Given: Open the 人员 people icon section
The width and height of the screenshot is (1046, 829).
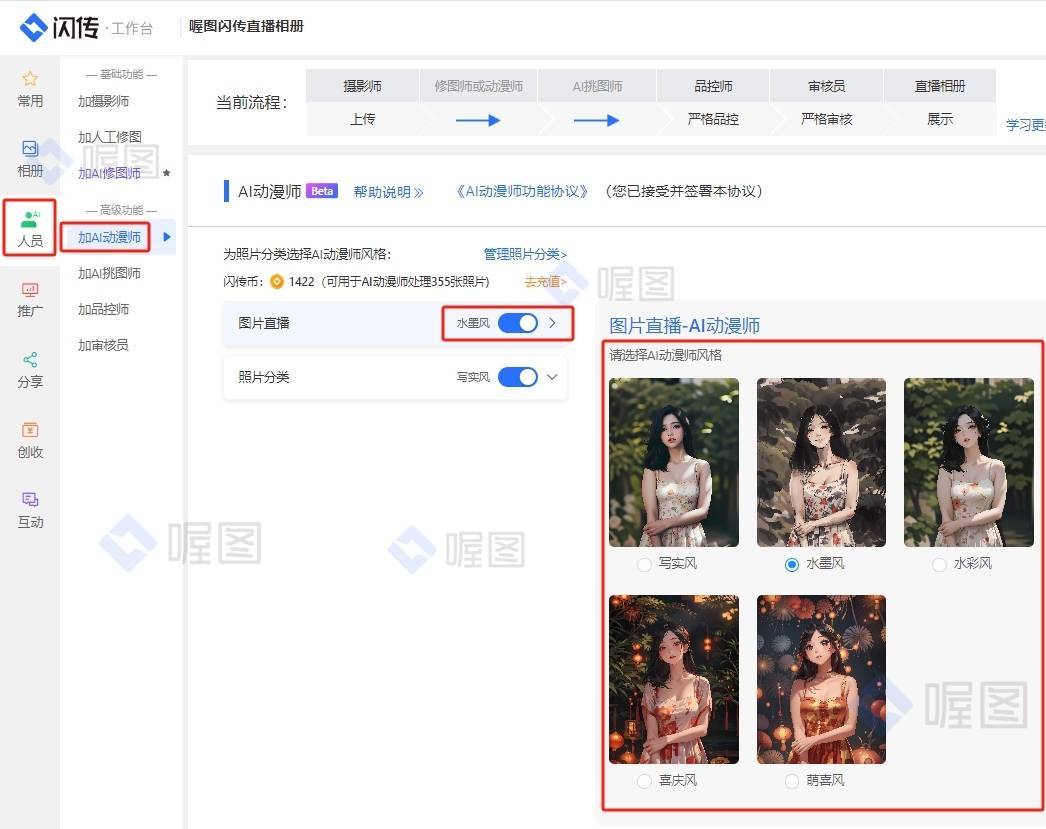Looking at the screenshot, I should [30, 228].
